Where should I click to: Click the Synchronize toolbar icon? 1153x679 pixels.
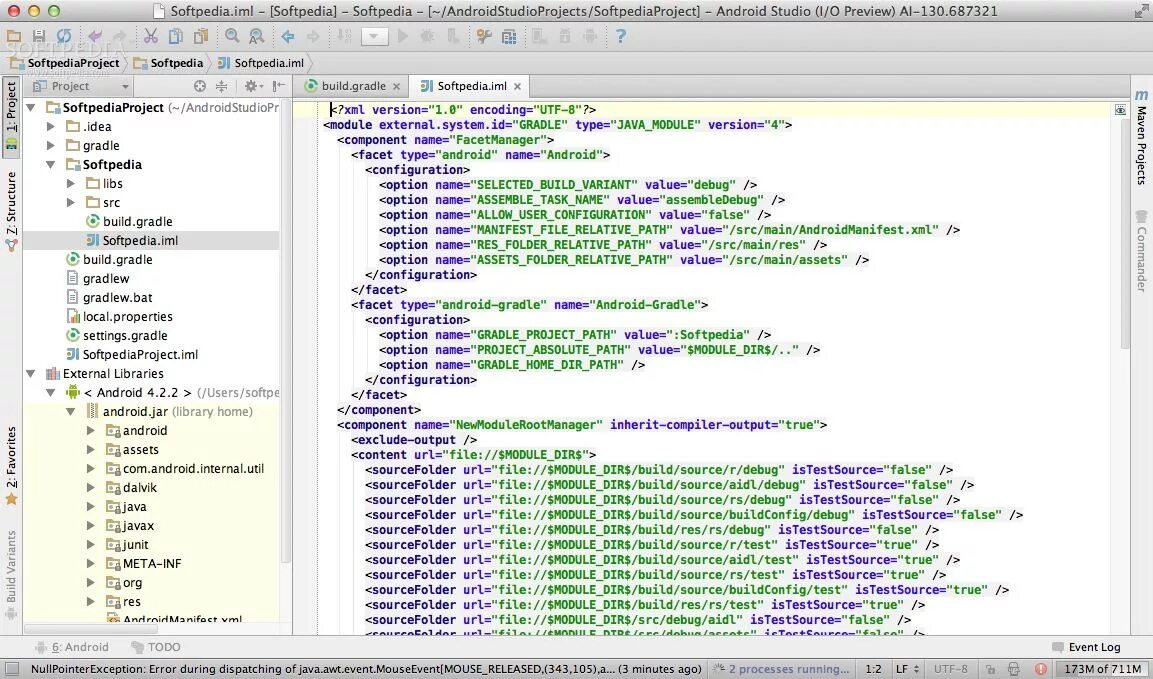64,36
